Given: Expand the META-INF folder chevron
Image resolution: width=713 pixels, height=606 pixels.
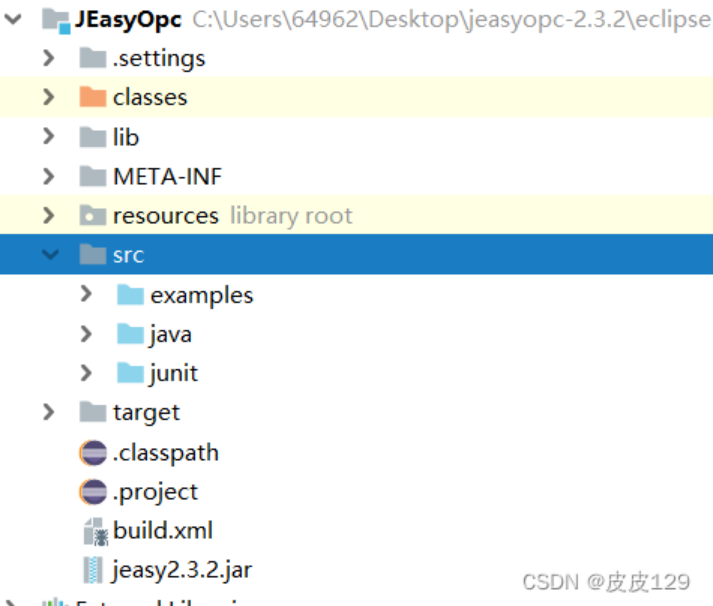Looking at the screenshot, I should click(49, 176).
